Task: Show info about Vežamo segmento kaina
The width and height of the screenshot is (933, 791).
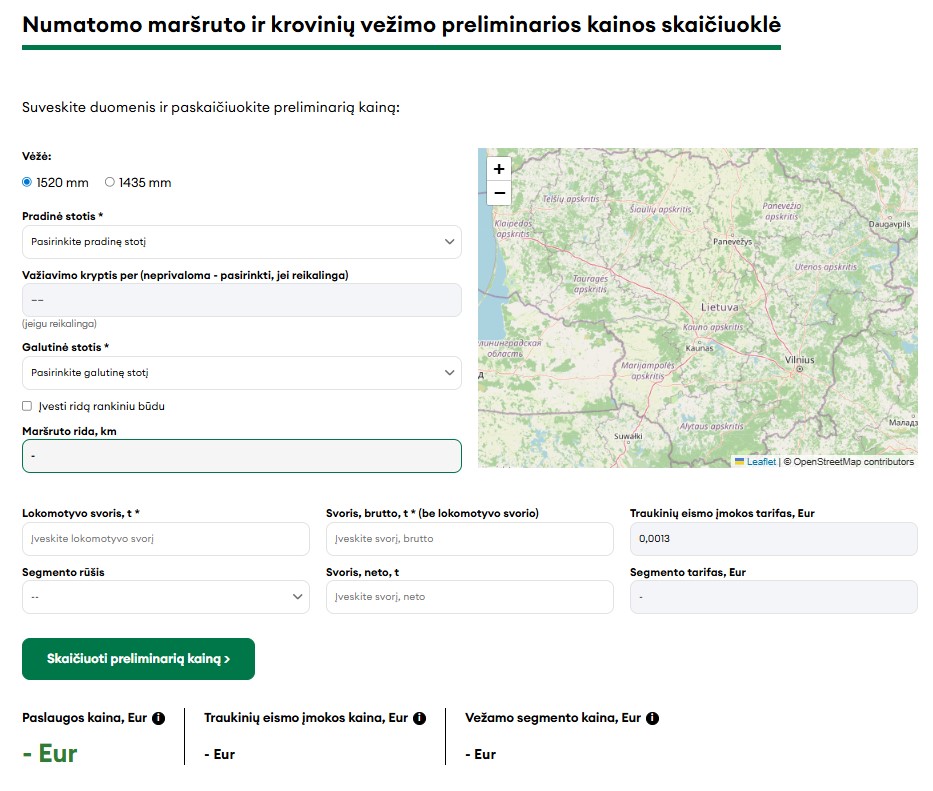Action: tap(653, 718)
